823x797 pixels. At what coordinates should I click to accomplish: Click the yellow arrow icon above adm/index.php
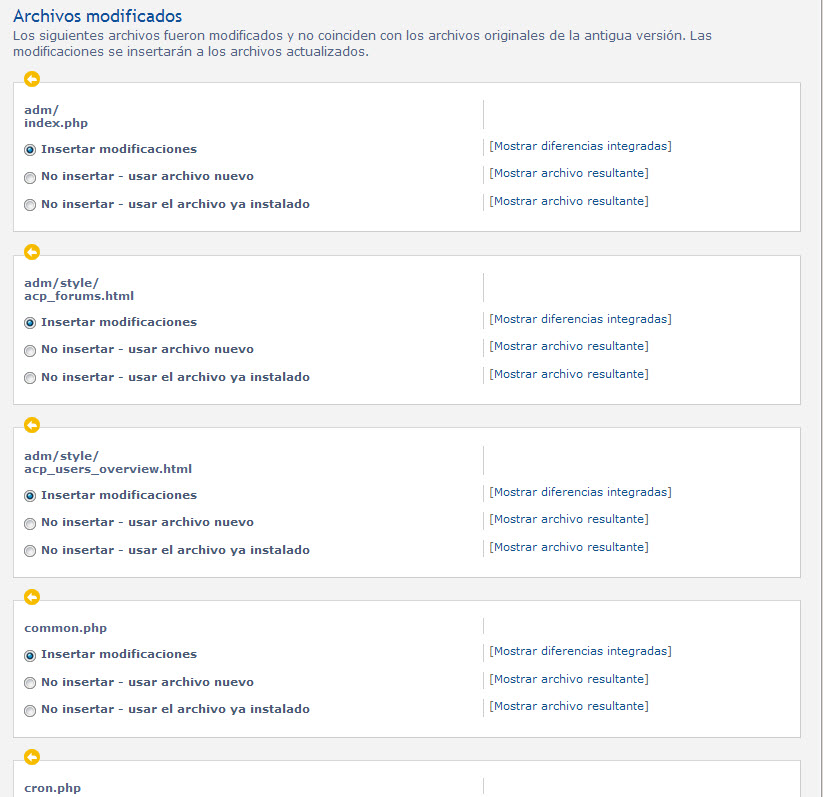pyautogui.click(x=31, y=79)
